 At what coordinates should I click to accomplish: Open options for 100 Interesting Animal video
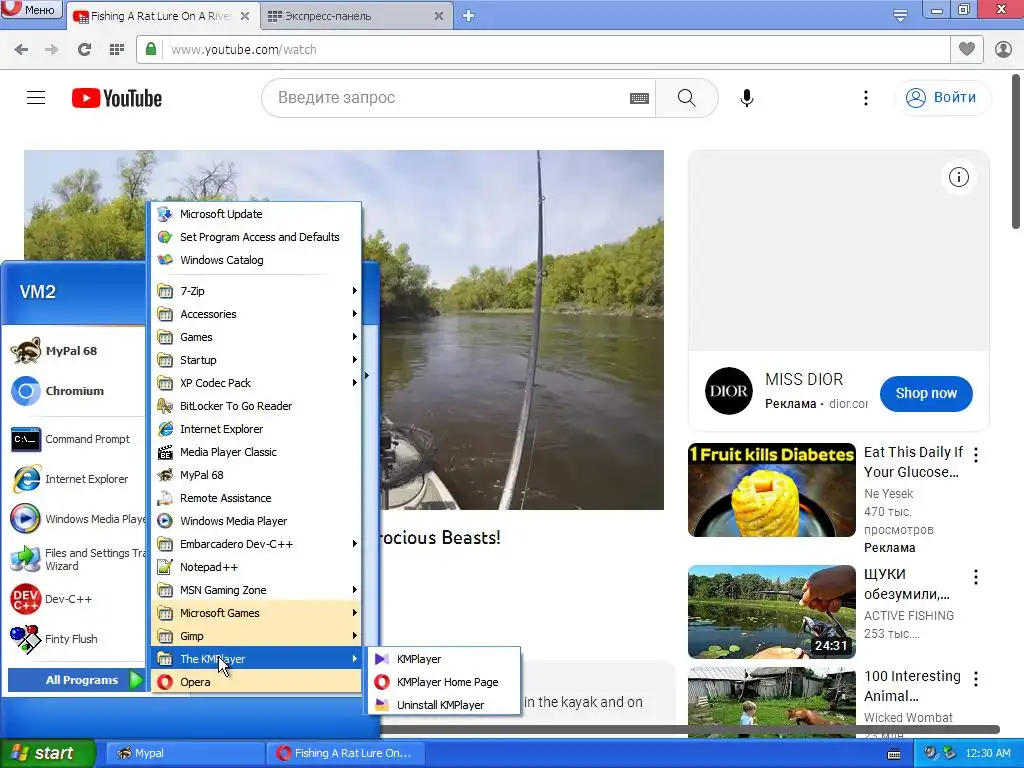coord(976,679)
